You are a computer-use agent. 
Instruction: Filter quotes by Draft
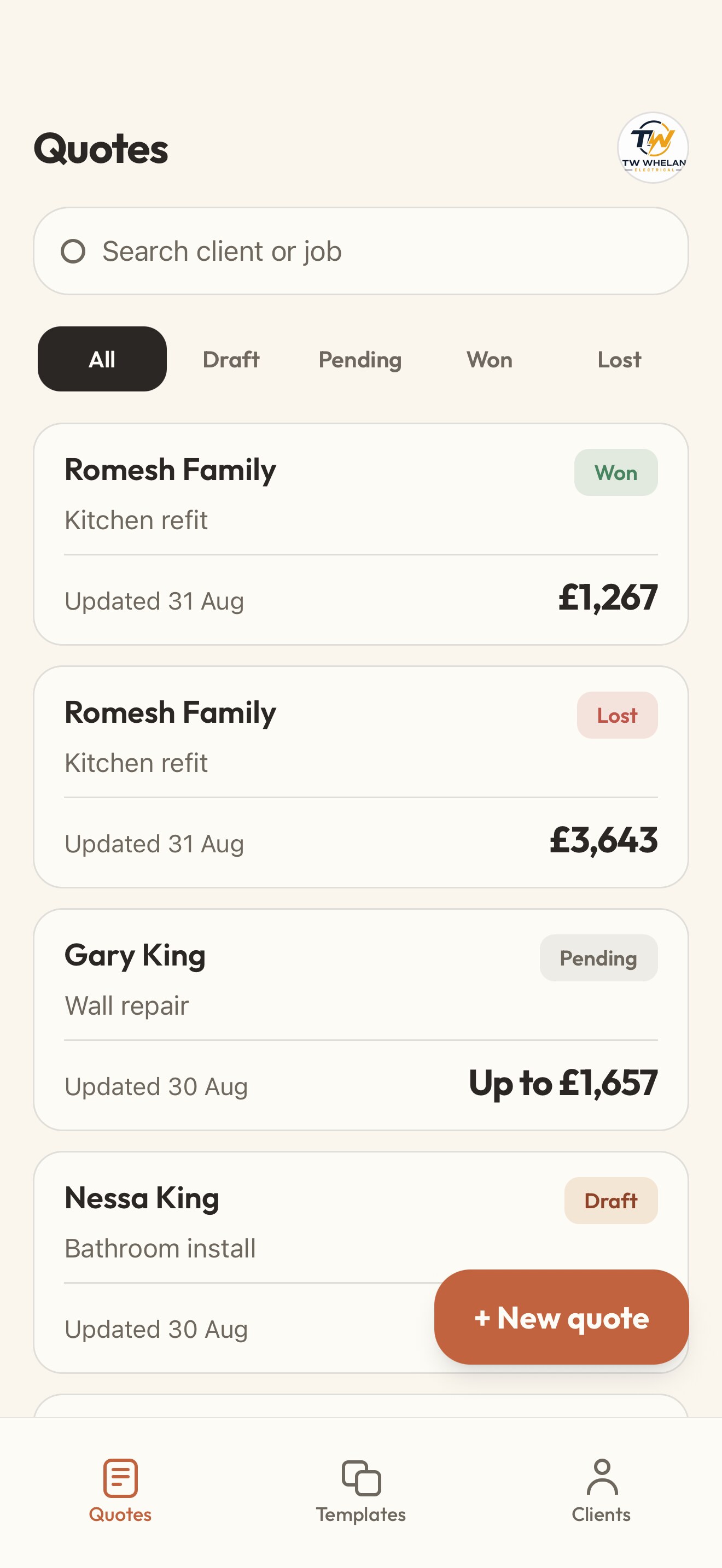point(231,359)
